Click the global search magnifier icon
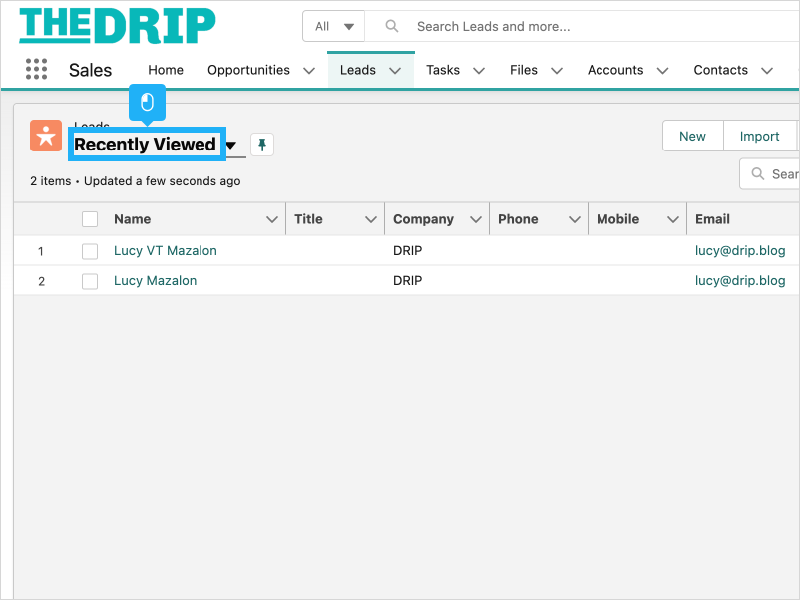The image size is (800, 600). point(391,26)
